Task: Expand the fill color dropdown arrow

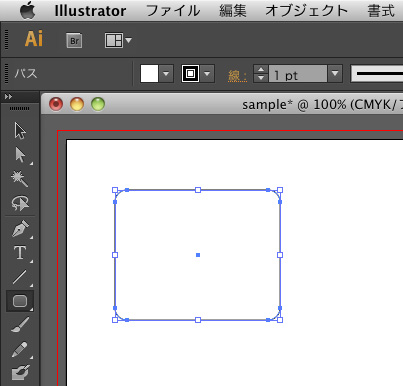Action: [166, 73]
